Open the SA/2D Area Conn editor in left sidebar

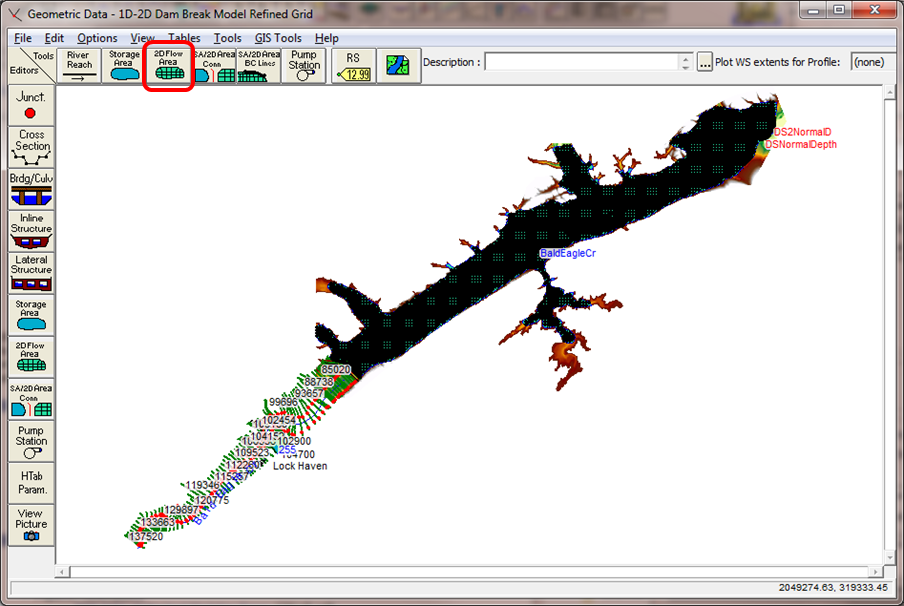31,400
